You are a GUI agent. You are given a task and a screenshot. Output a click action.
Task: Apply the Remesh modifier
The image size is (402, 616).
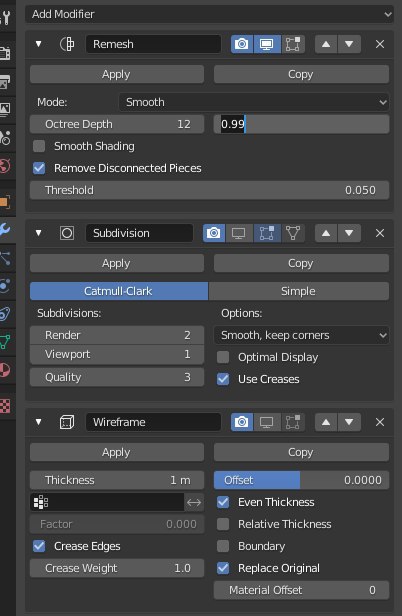point(117,74)
